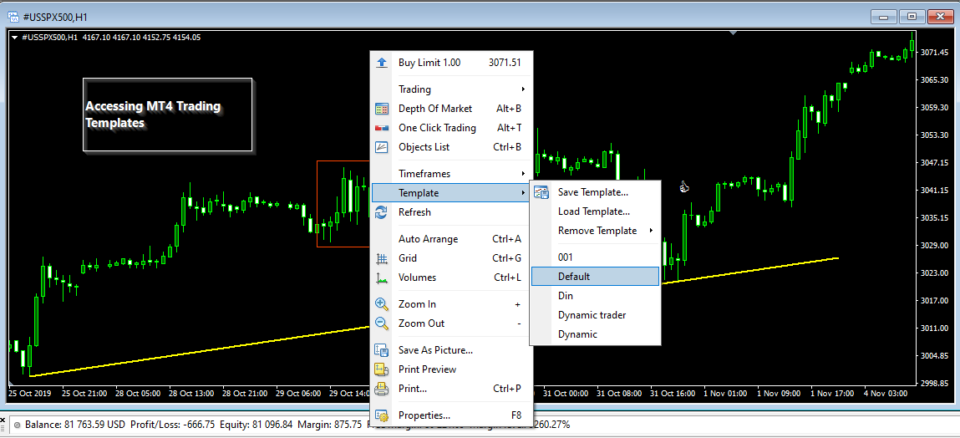Open Print Preview

click(451, 369)
